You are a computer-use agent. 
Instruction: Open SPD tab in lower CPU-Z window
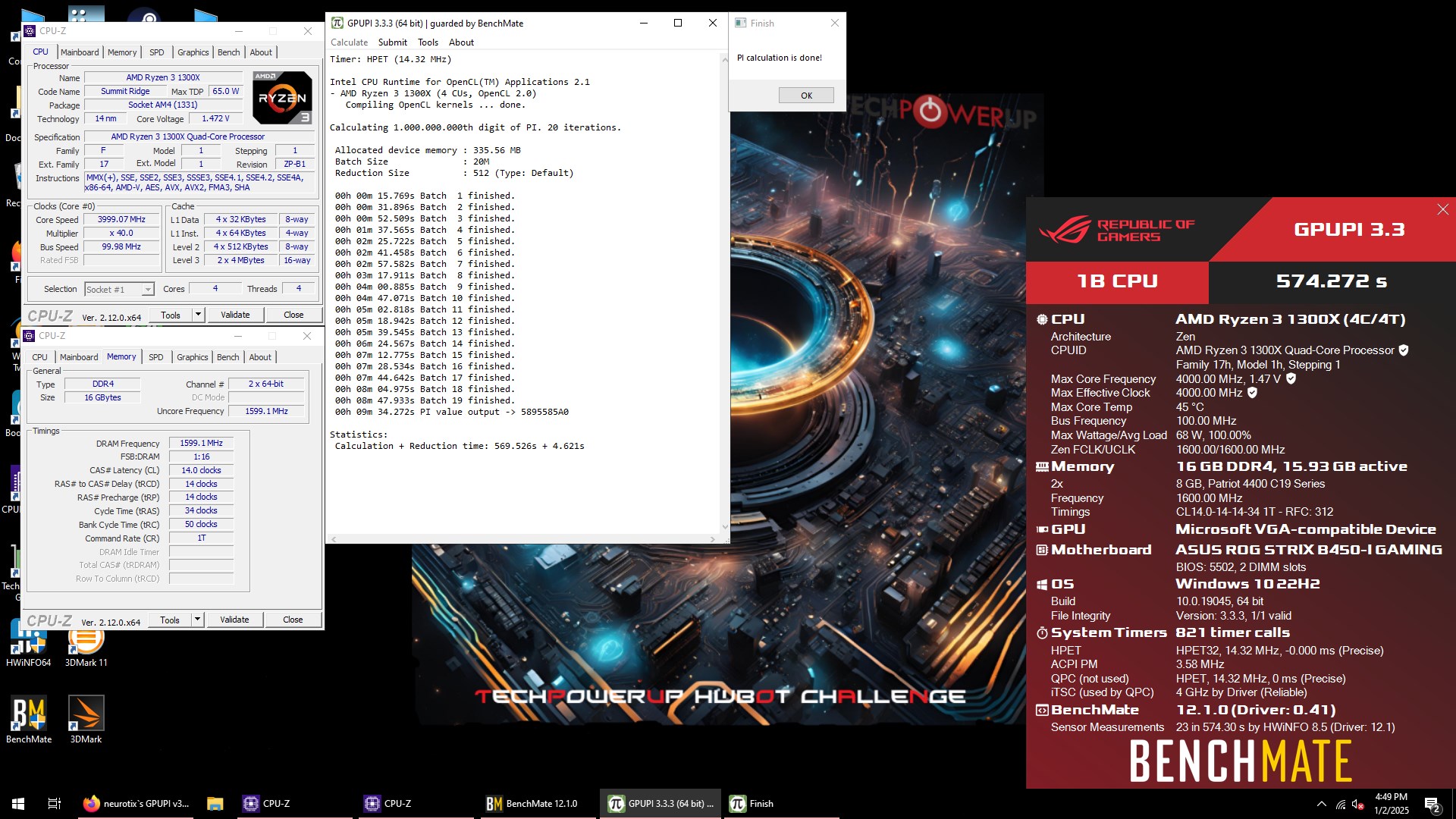155,357
